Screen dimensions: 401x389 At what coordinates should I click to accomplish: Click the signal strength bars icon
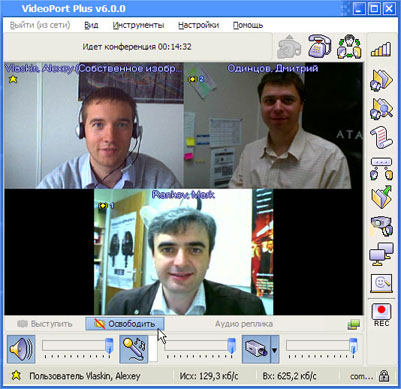point(381,49)
